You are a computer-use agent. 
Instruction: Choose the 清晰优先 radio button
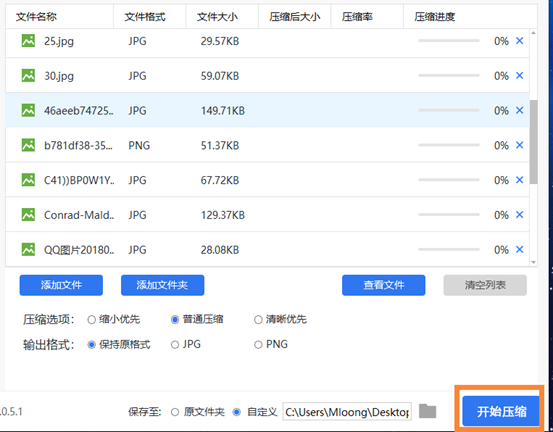[x=258, y=320]
